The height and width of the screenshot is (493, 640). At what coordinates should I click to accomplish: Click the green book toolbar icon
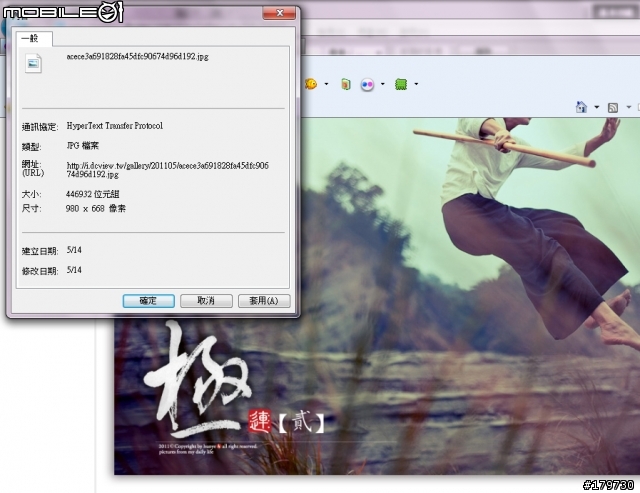346,84
